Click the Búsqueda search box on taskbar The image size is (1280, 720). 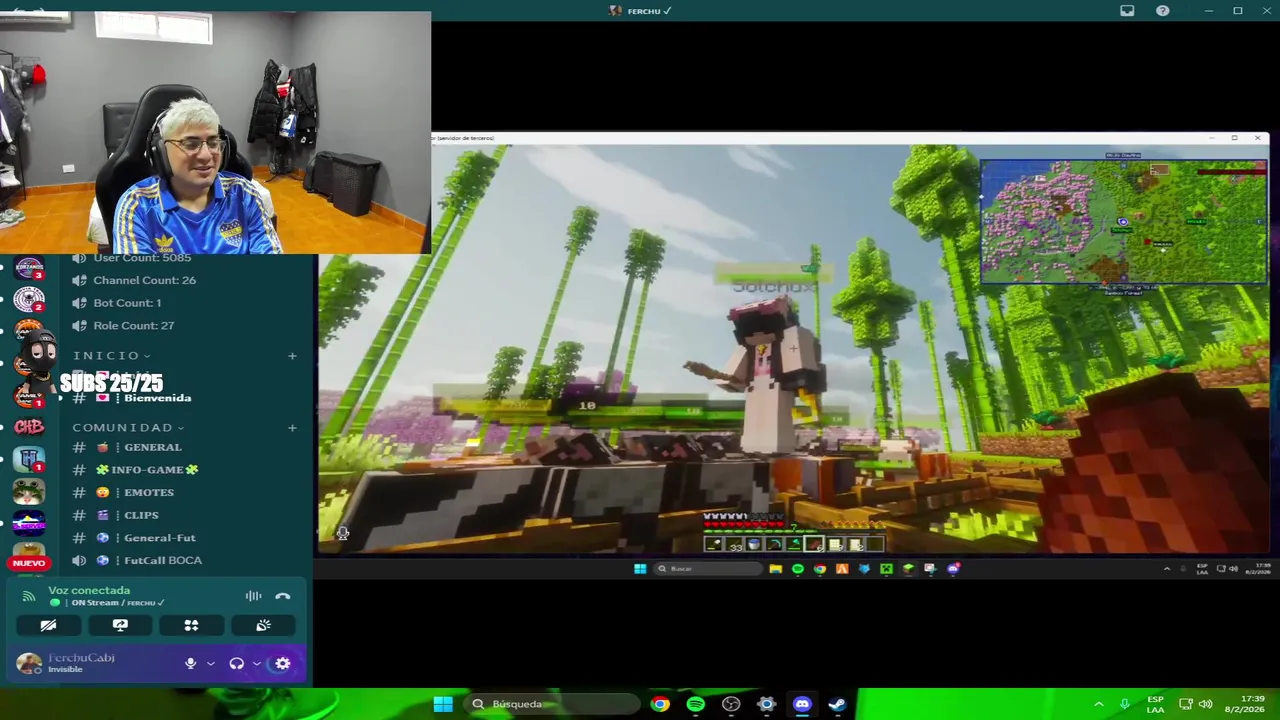(553, 704)
